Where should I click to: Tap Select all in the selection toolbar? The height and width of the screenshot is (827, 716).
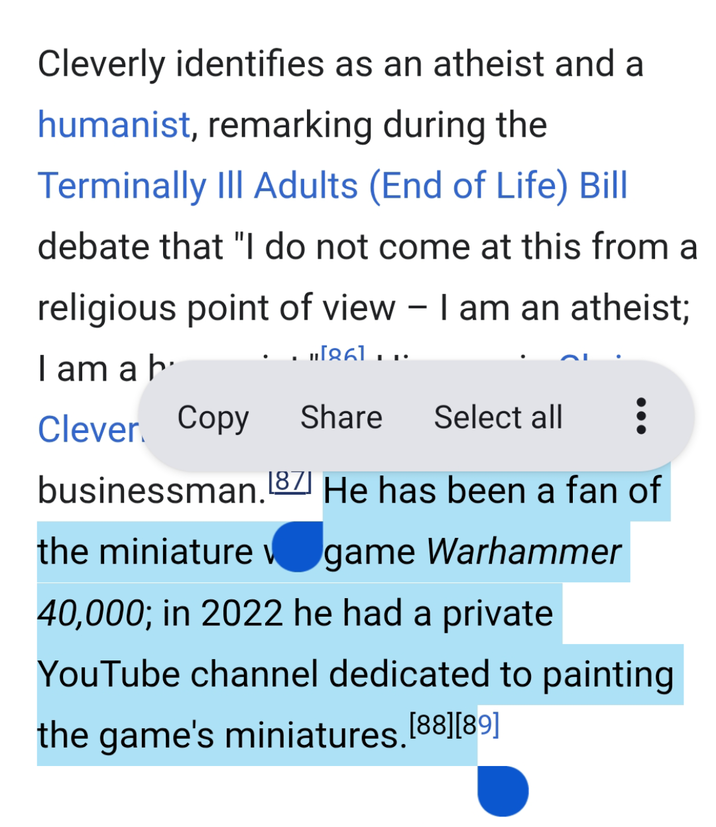(498, 417)
